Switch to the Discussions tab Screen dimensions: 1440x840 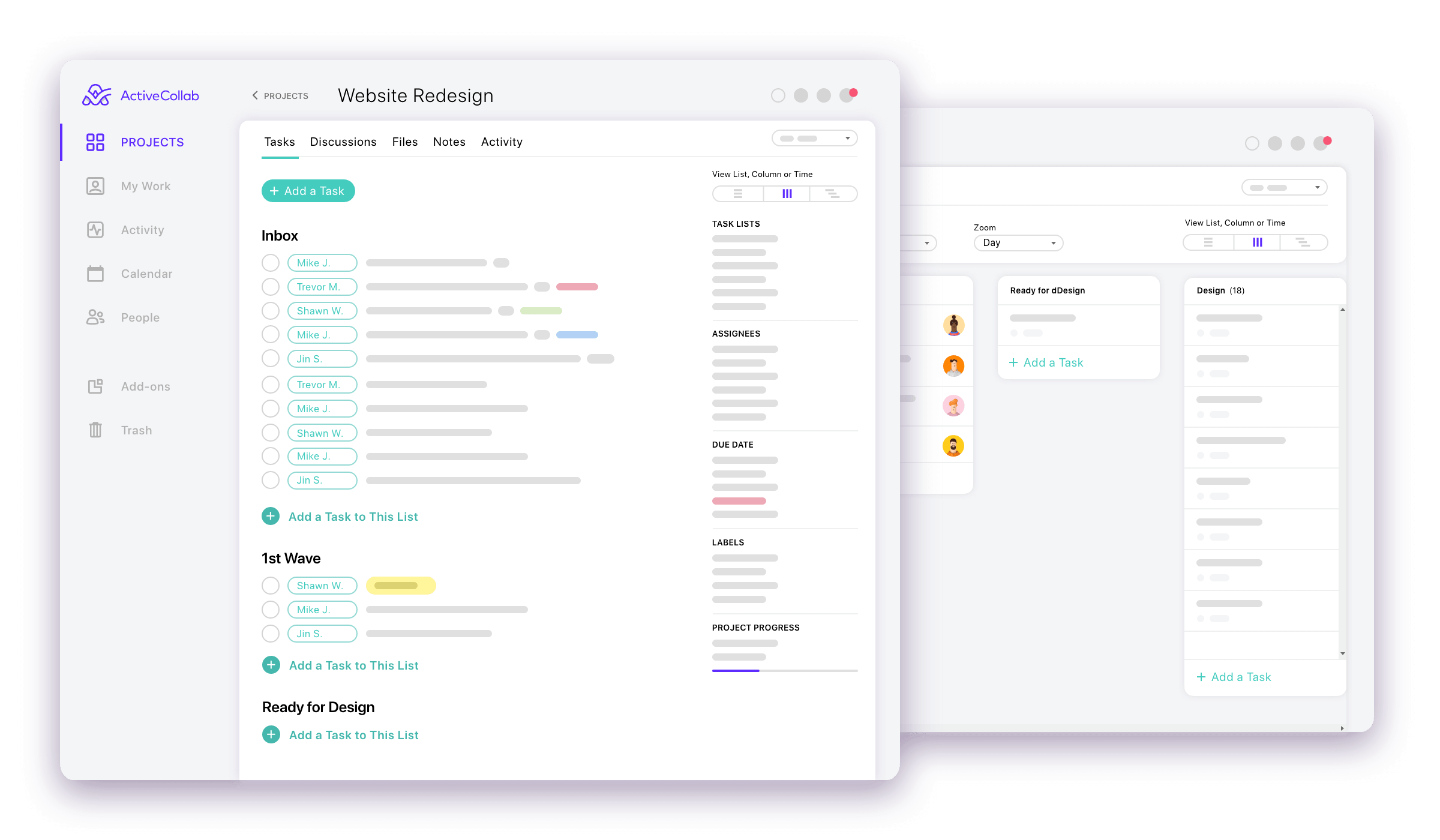click(x=343, y=141)
